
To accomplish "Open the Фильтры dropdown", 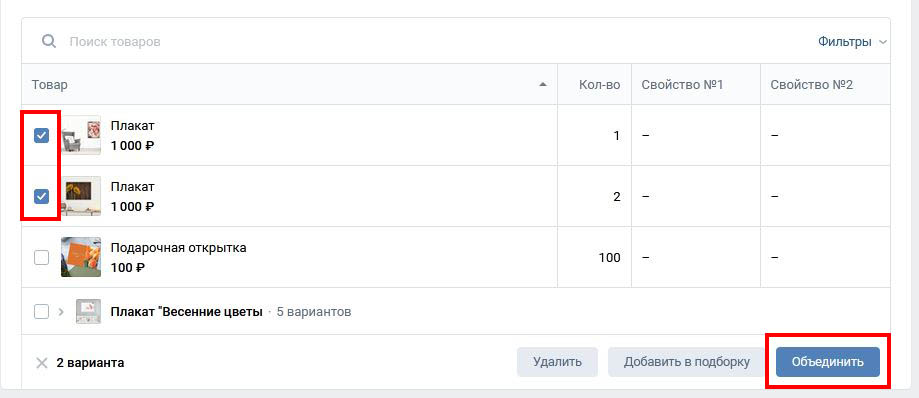I will pos(853,42).
